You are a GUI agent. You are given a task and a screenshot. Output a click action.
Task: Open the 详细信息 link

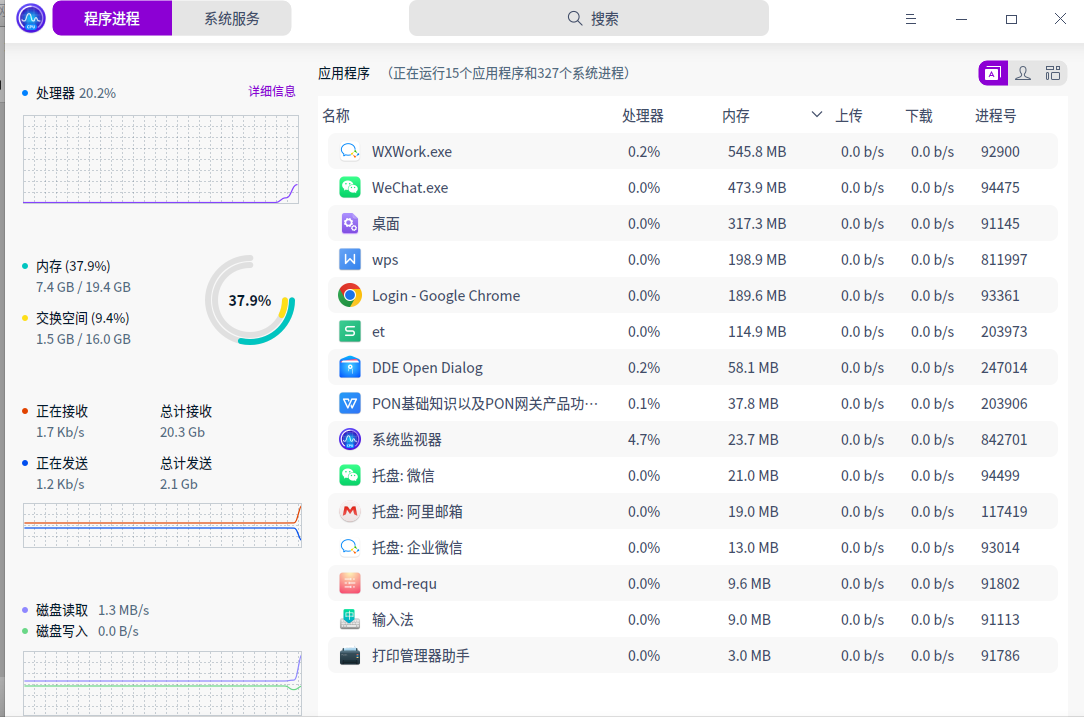(x=272, y=91)
